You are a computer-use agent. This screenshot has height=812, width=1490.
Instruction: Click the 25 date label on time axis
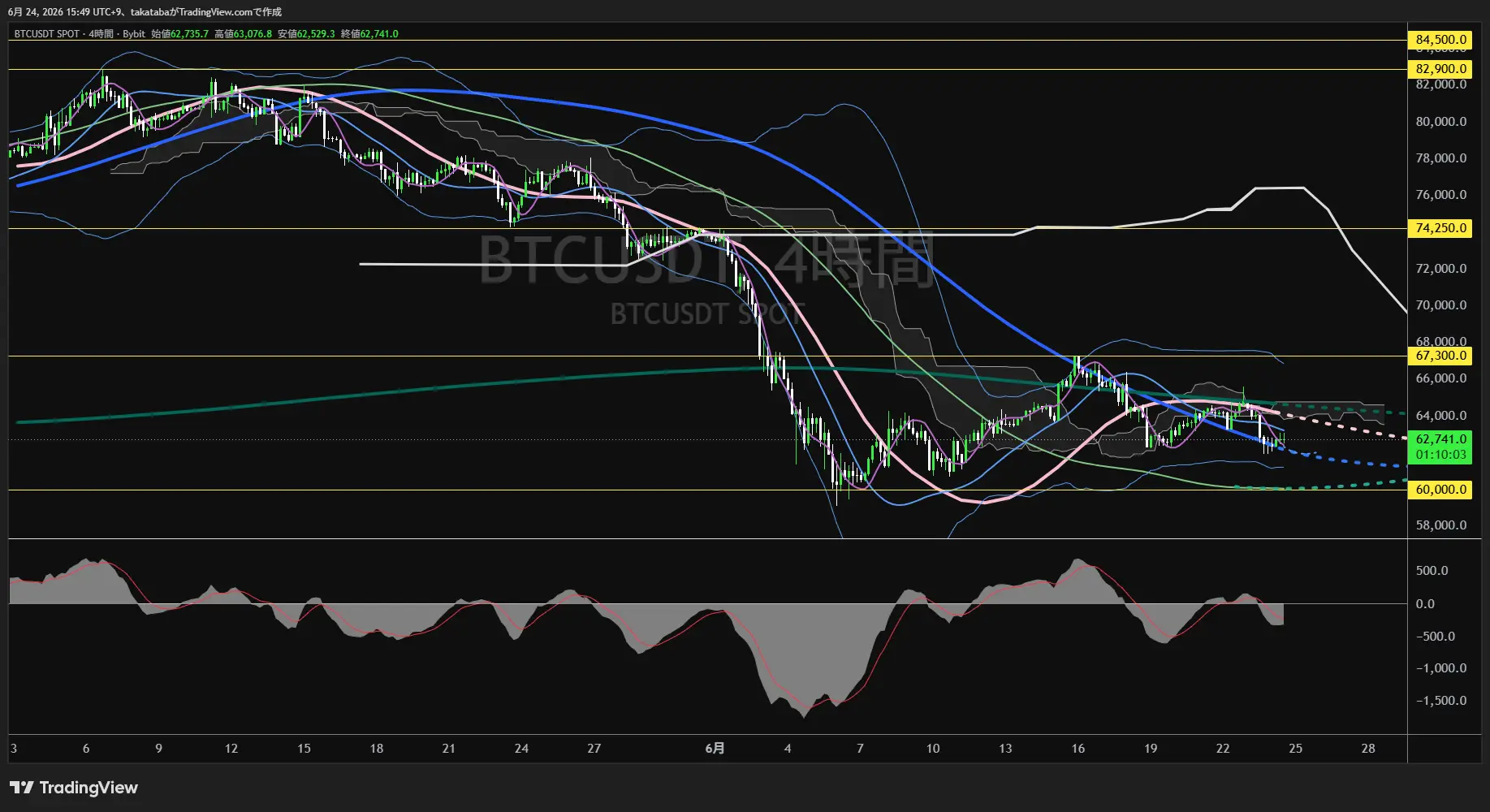[1296, 749]
